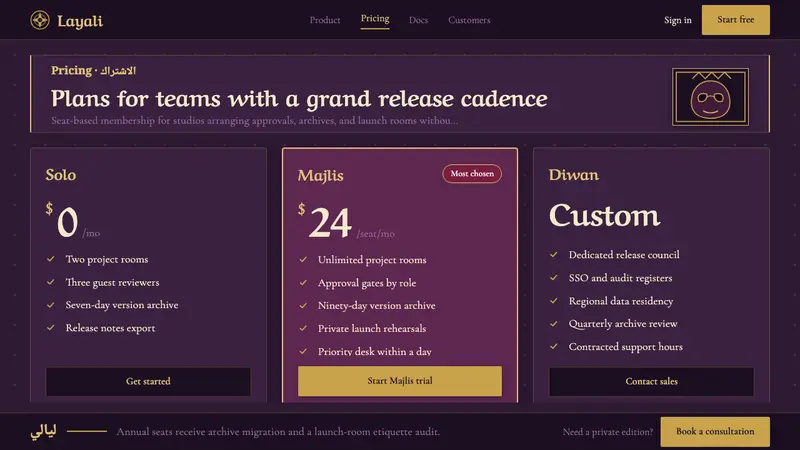
Task: Click the Start free button
Action: coord(736,20)
